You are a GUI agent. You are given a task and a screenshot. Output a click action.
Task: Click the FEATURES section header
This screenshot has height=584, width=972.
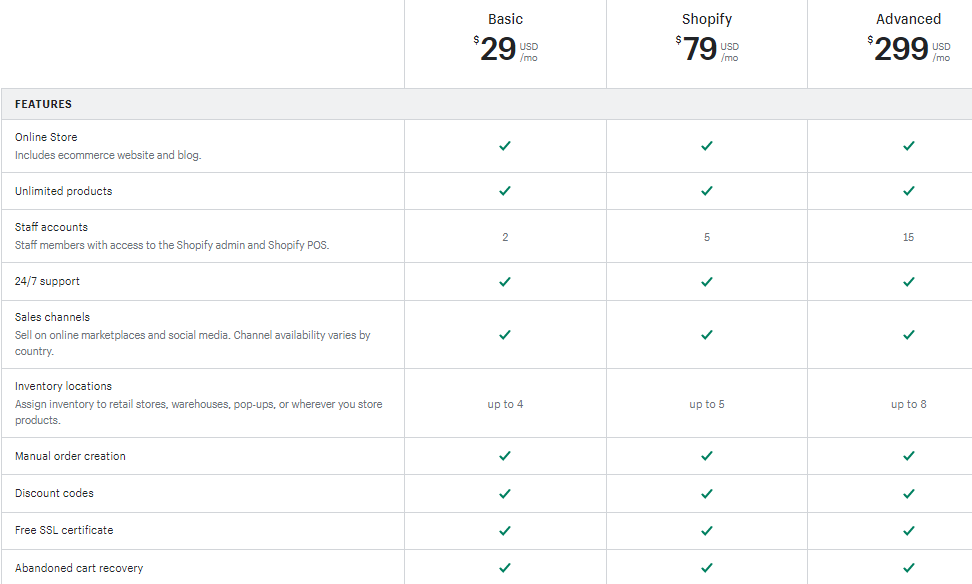coord(43,104)
